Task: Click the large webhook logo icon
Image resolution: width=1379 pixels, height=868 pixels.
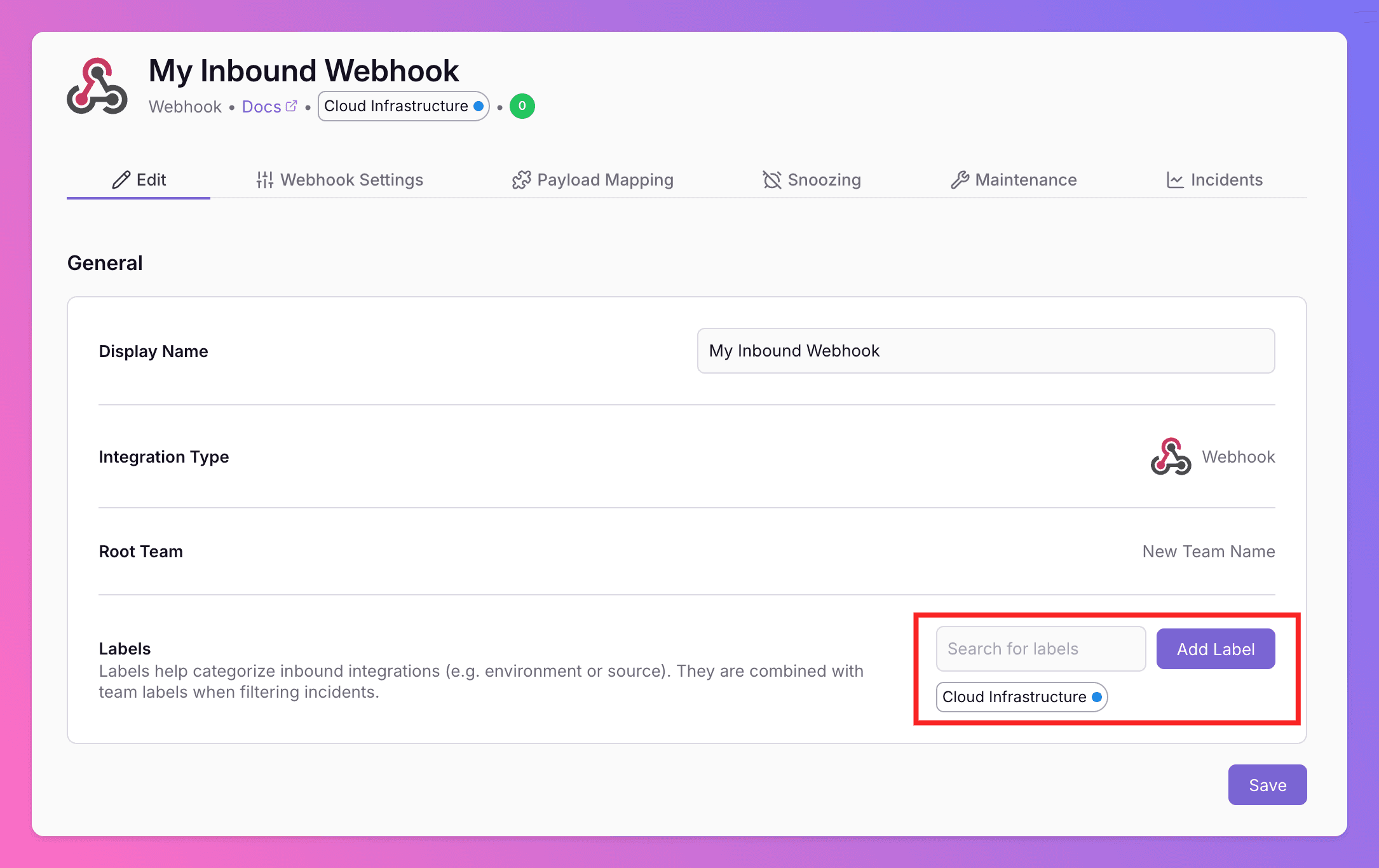Action: pos(97,87)
